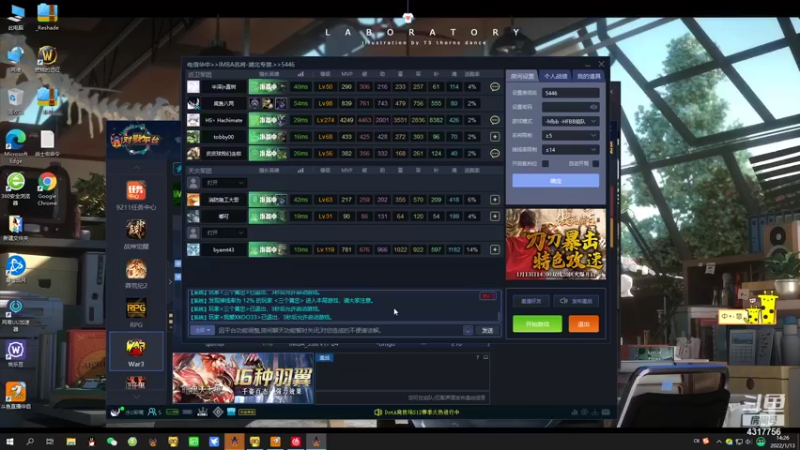The width and height of the screenshot is (800, 450).
Task: Click the plus icon on the Lv.31 row
Action: coord(494,216)
